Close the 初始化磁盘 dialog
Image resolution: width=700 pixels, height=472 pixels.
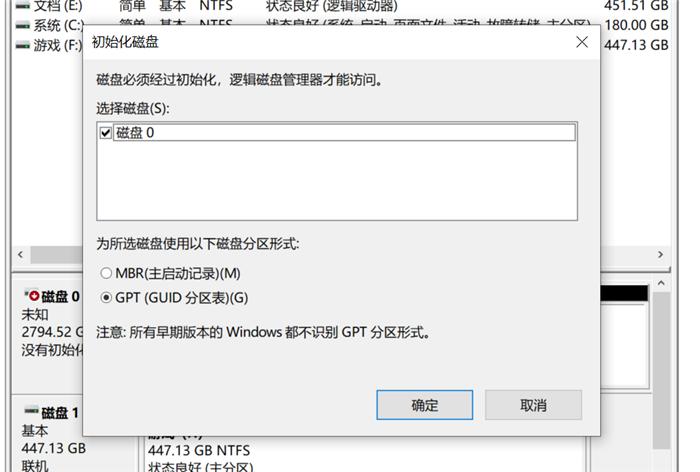(582, 42)
